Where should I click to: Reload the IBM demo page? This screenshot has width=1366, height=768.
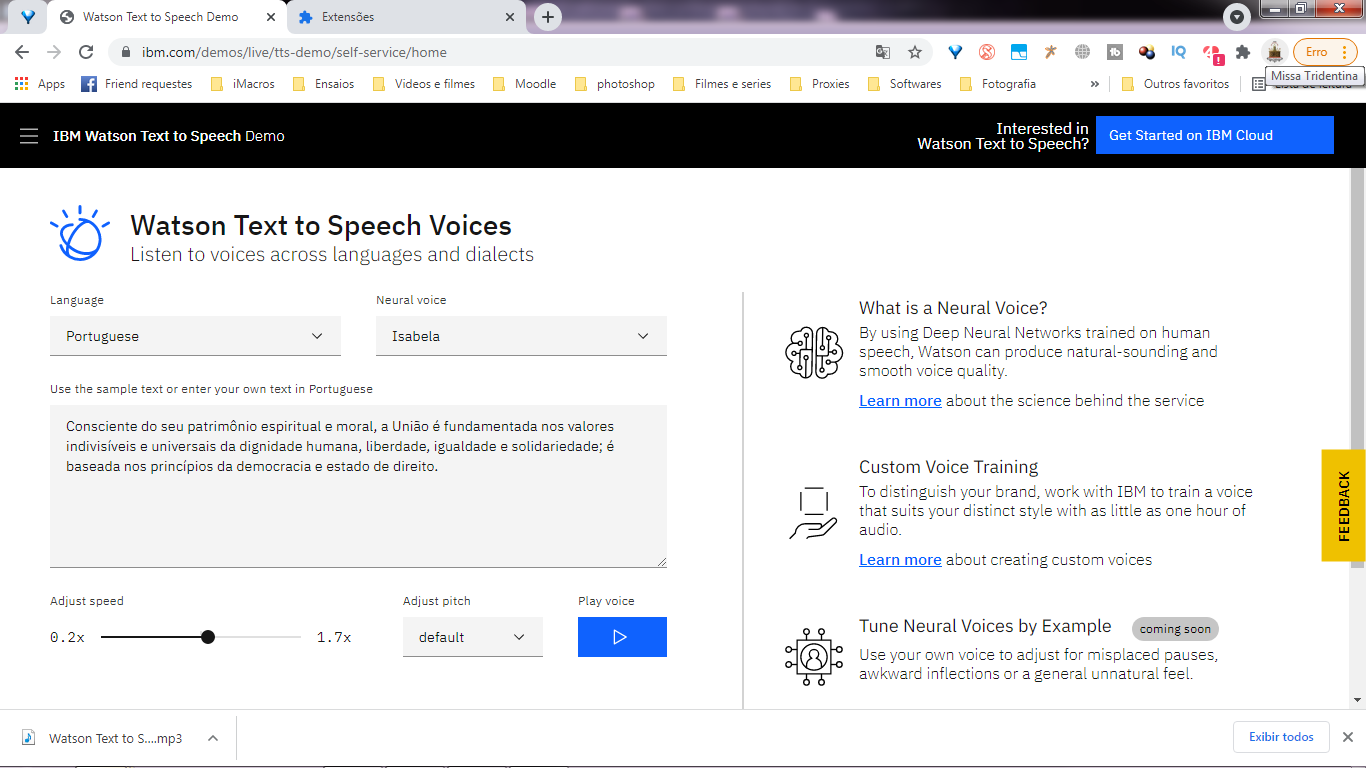(x=86, y=52)
